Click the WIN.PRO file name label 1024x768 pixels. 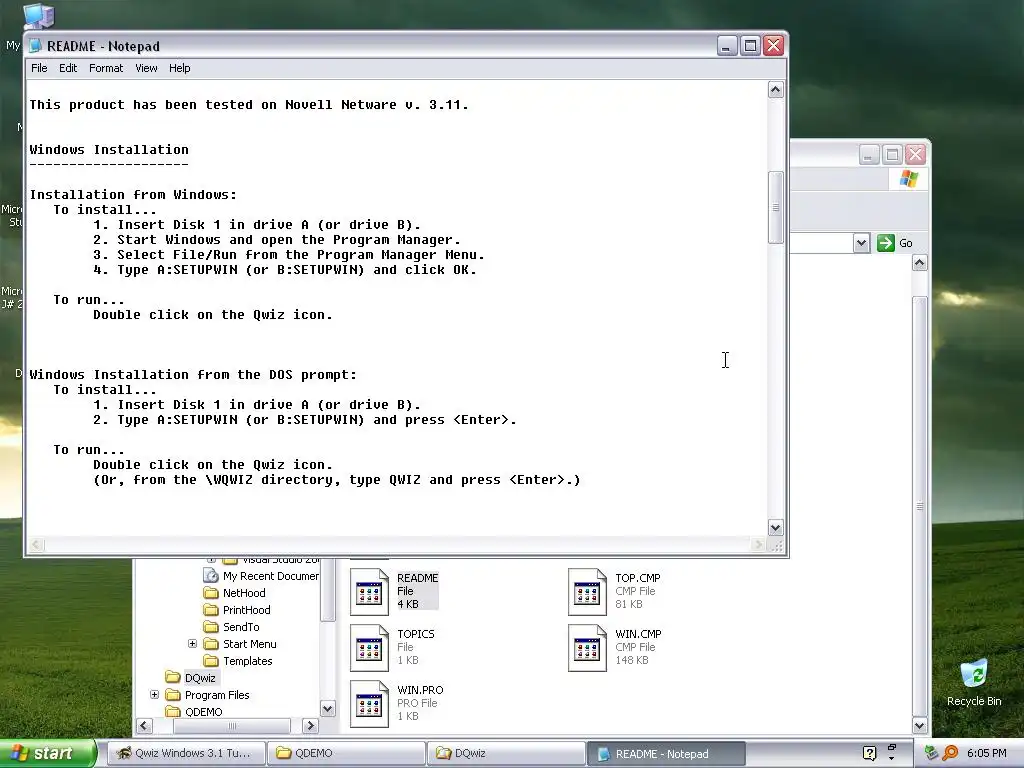point(420,690)
